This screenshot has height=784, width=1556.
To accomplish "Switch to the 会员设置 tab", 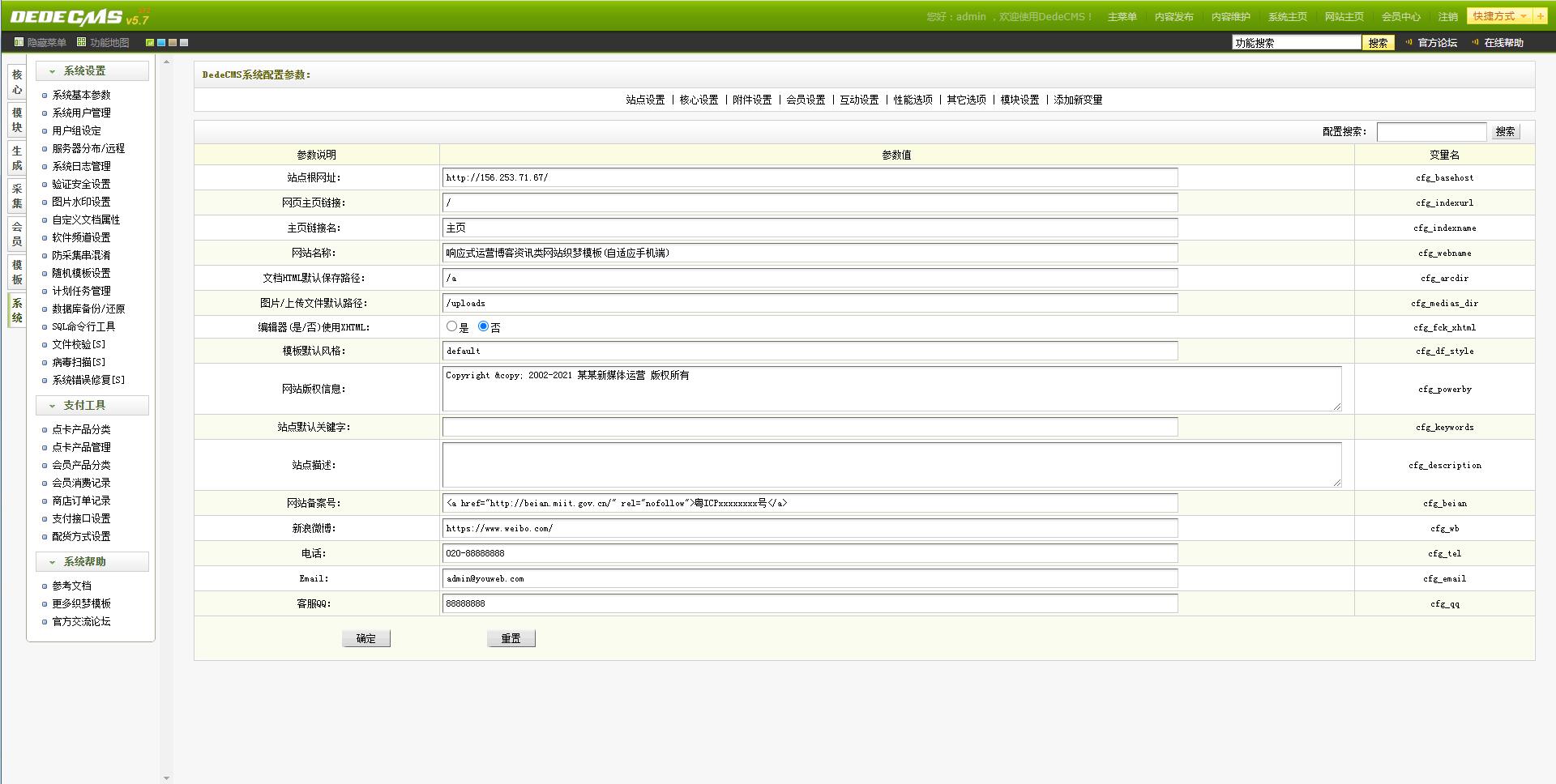I will coord(806,100).
